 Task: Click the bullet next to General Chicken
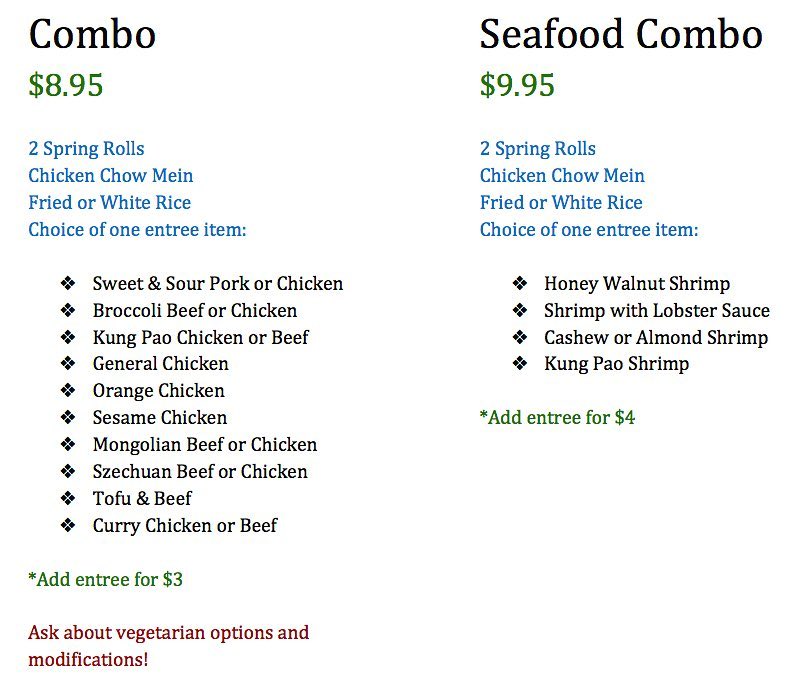[x=68, y=364]
